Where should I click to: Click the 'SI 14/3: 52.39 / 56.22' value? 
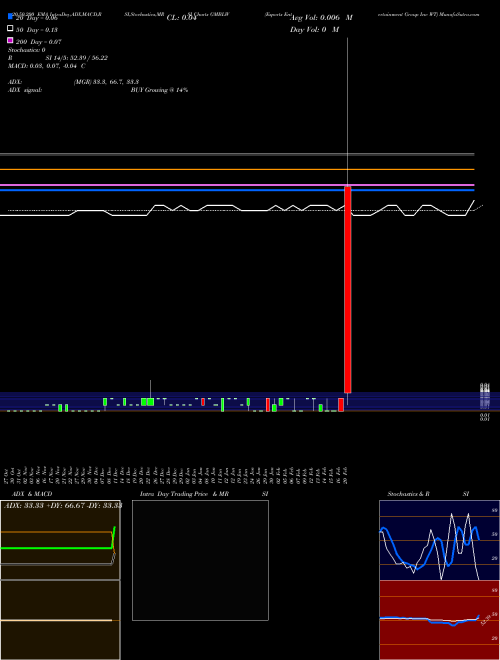tap(77, 58)
